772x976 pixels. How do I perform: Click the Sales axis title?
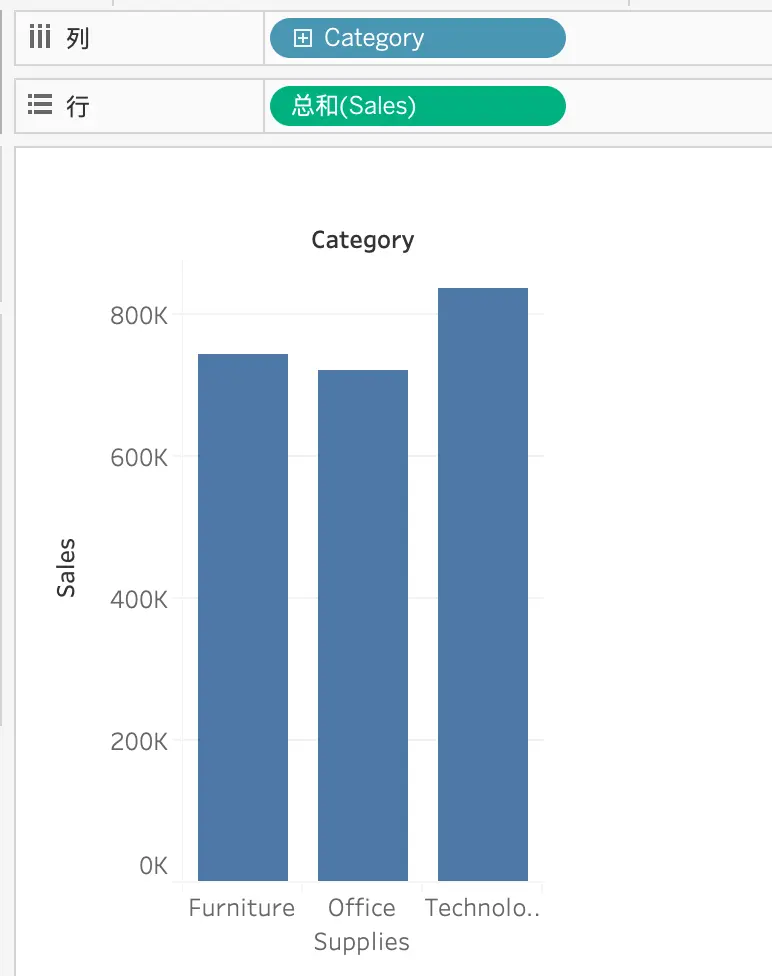(x=66, y=568)
